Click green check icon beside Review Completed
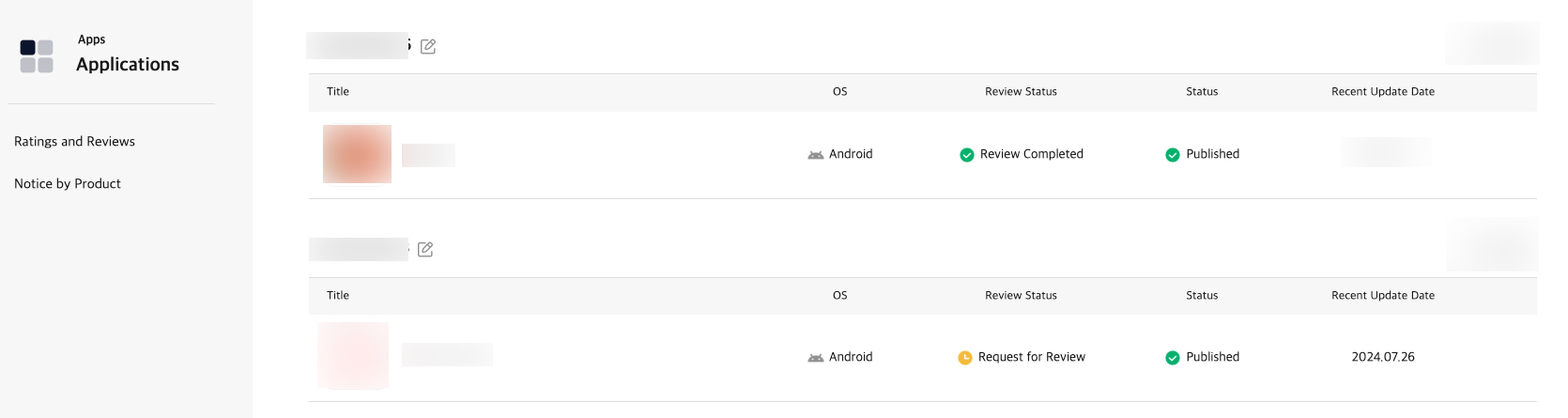The image size is (1568, 418). [966, 155]
